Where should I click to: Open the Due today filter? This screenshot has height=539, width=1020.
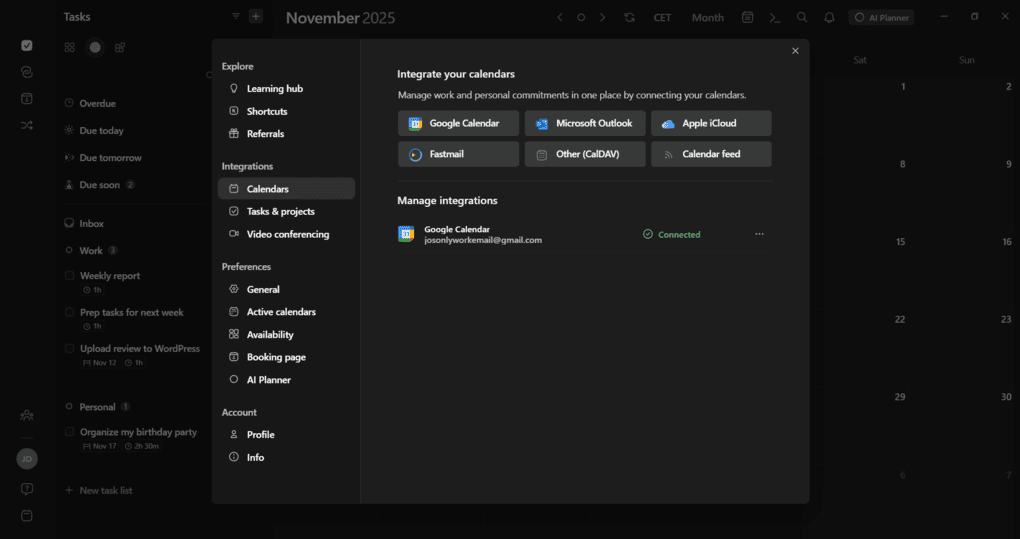coord(94,131)
